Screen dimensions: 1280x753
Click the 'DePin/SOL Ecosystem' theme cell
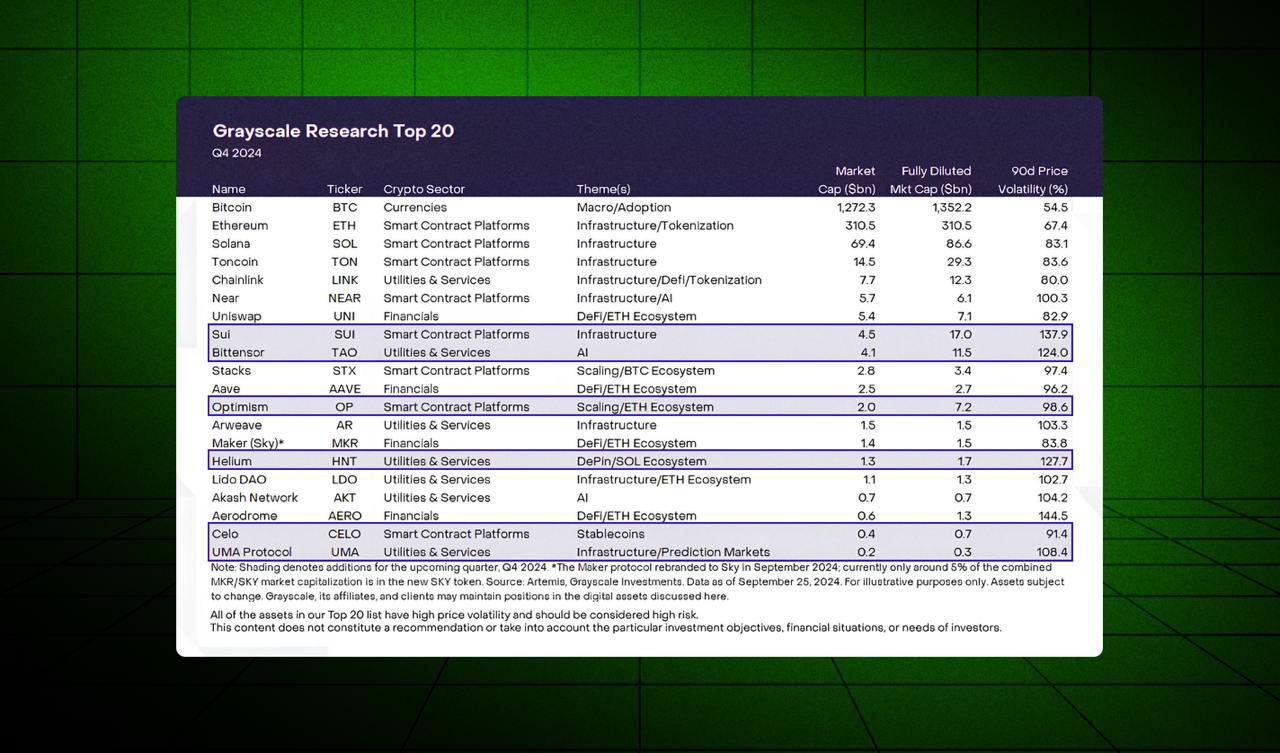641,461
